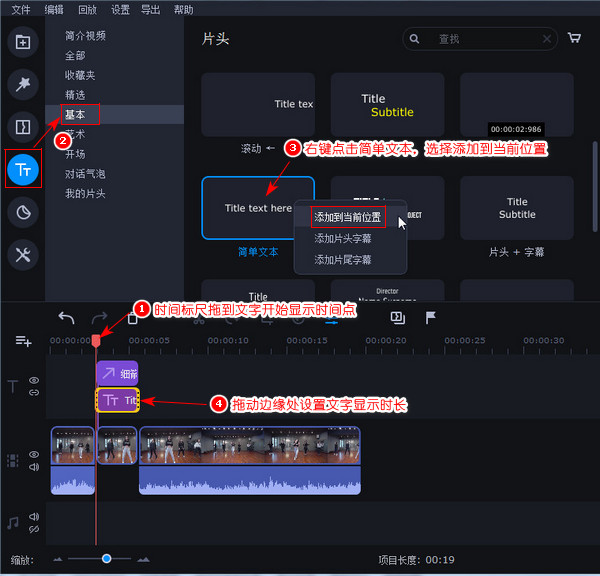The height and width of the screenshot is (576, 600).
Task: Open the 导出 menu
Action: [x=150, y=10]
